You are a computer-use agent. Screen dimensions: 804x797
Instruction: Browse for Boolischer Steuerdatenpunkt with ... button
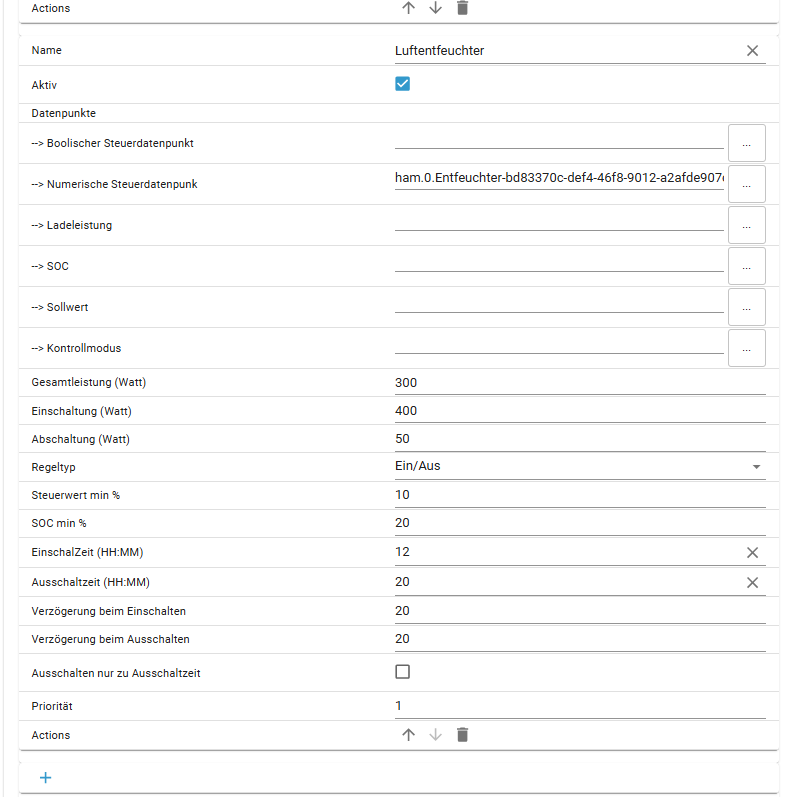coord(746,144)
